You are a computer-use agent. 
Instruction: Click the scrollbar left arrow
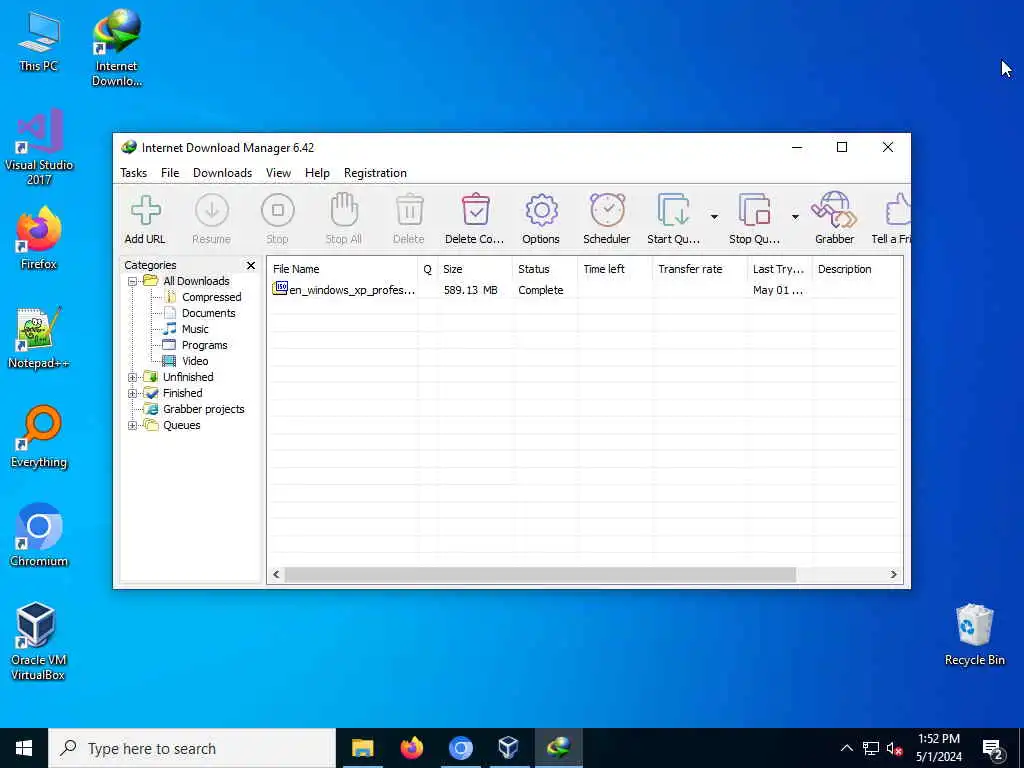276,575
